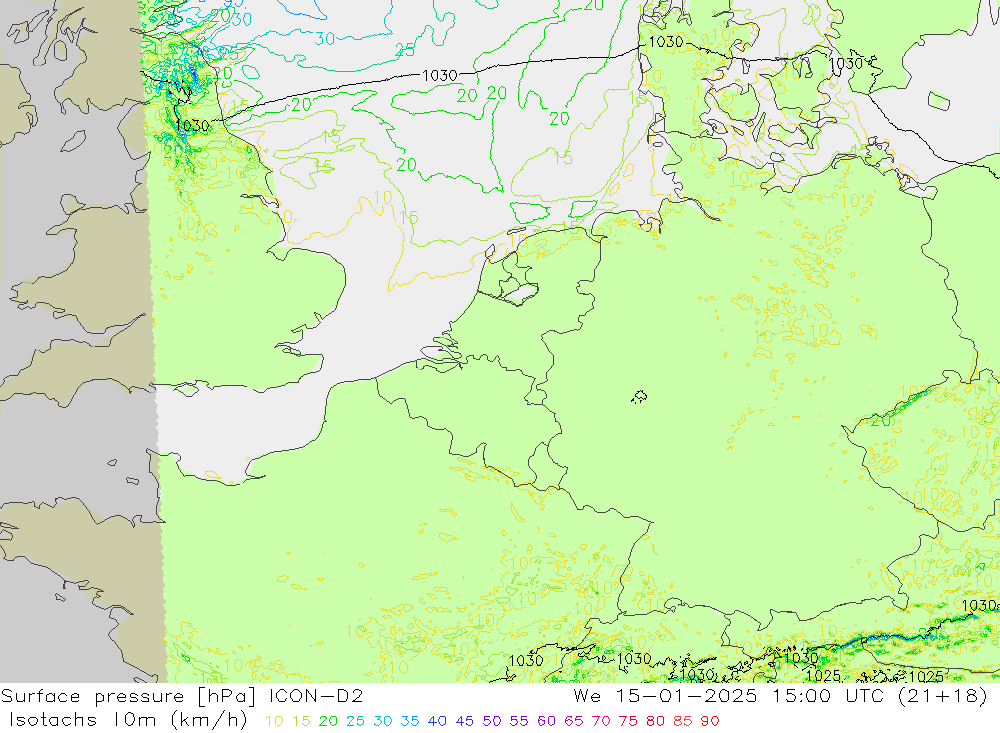This screenshot has width=1000, height=733.
Task: Select the 25 value in isotachs legend
Action: (x=353, y=720)
